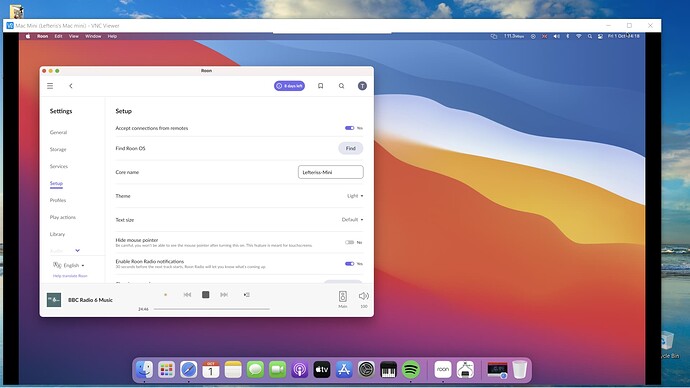The width and height of the screenshot is (690, 388).
Task: Open System Preferences in the Dock
Action: click(366, 370)
